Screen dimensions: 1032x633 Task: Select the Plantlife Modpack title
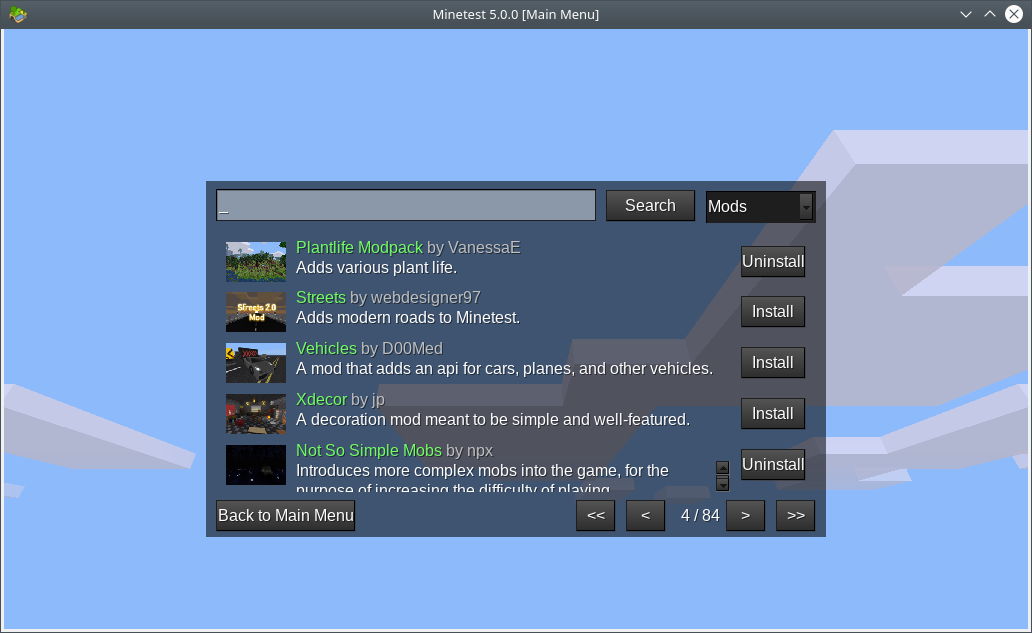(359, 247)
